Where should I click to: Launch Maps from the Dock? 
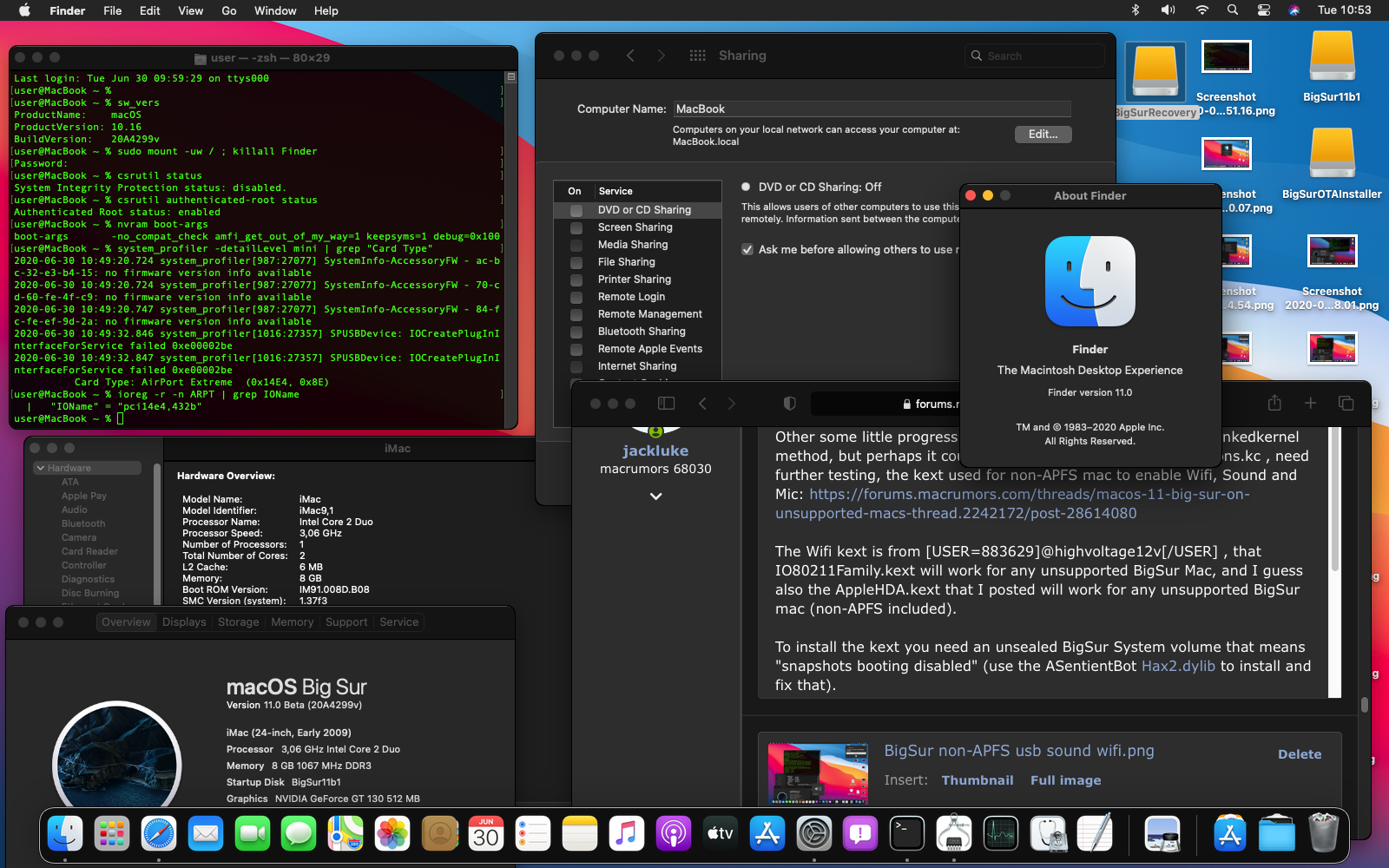346,835
